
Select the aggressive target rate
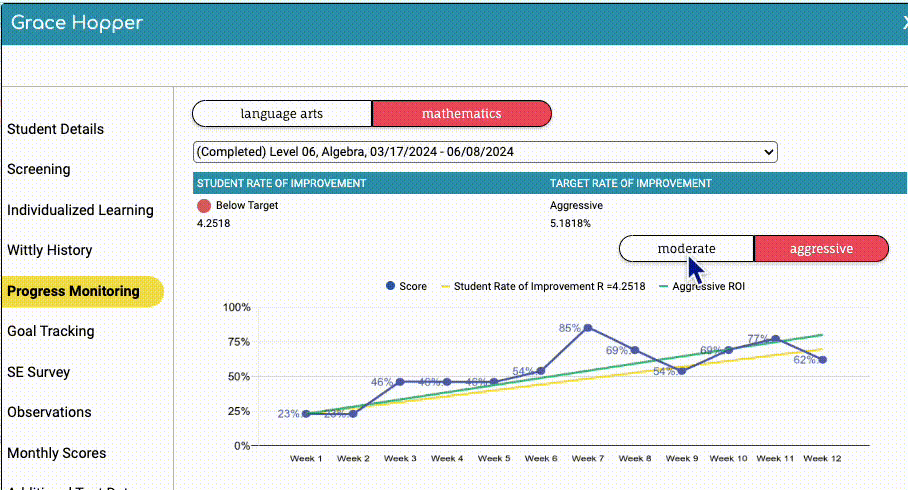coord(821,248)
